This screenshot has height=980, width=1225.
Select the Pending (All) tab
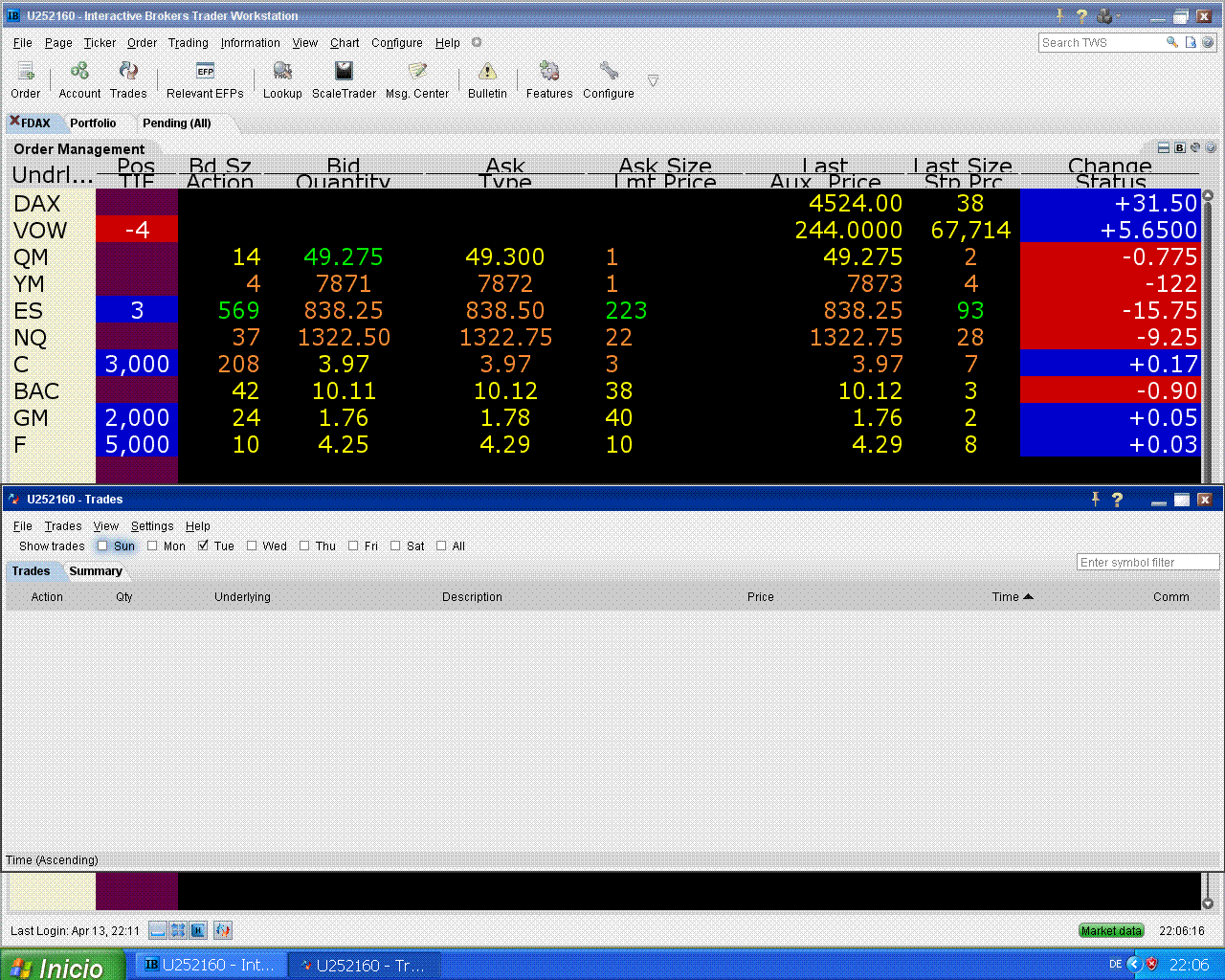tap(176, 123)
